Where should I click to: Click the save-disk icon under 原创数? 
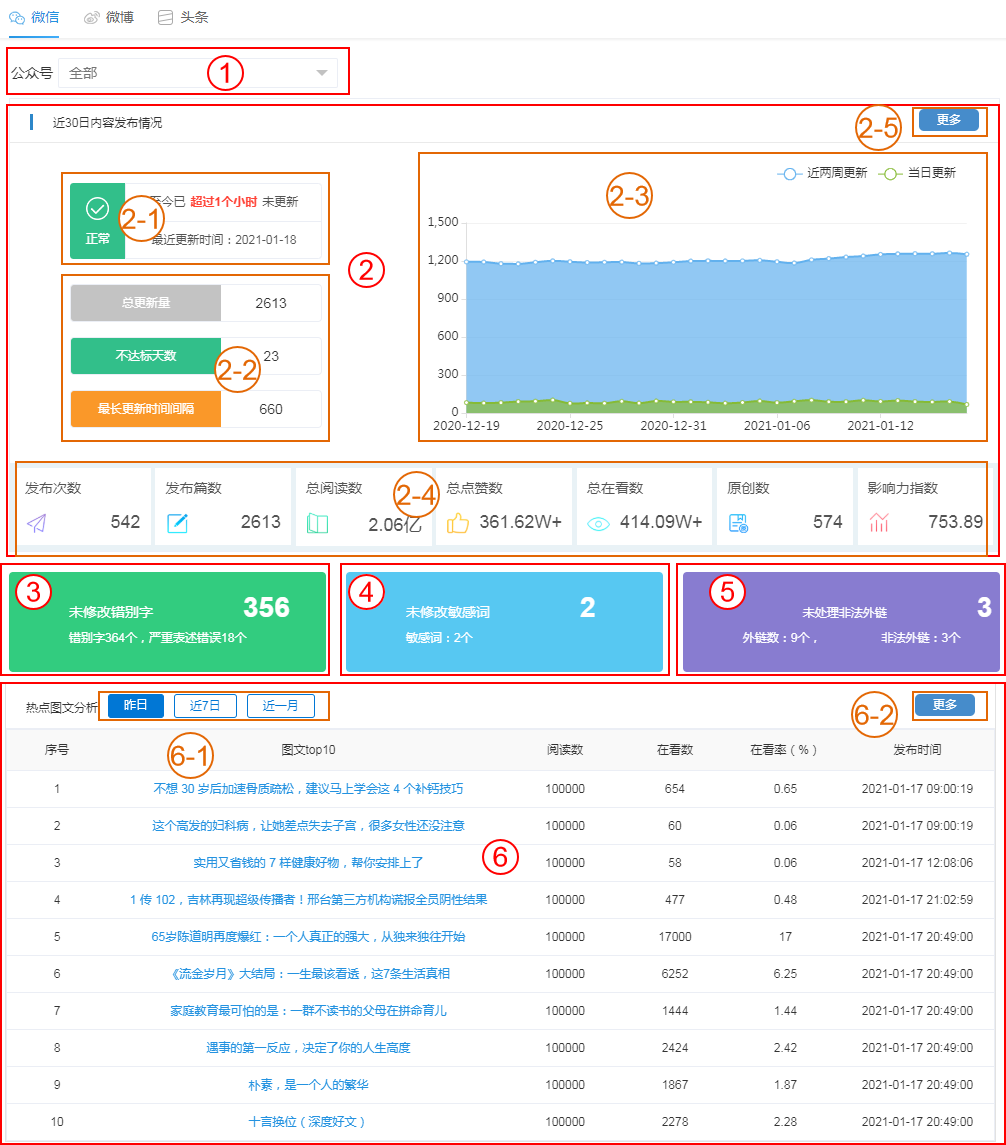coord(738,522)
